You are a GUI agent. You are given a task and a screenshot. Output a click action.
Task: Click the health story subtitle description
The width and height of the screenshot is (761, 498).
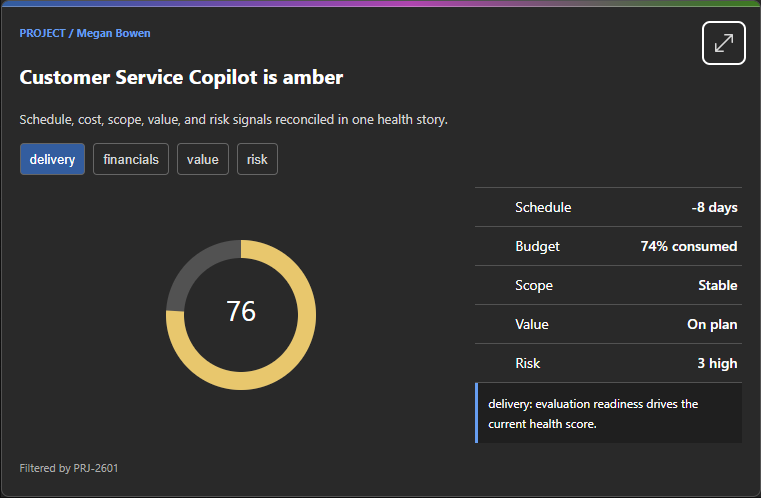[x=233, y=119]
